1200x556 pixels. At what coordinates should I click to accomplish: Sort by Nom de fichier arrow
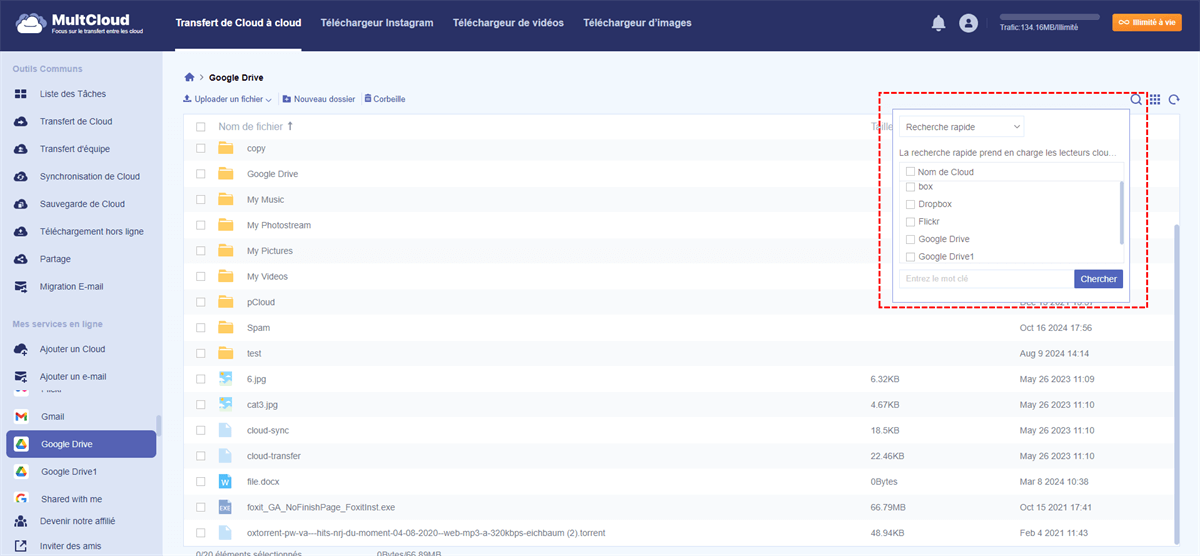coord(290,126)
